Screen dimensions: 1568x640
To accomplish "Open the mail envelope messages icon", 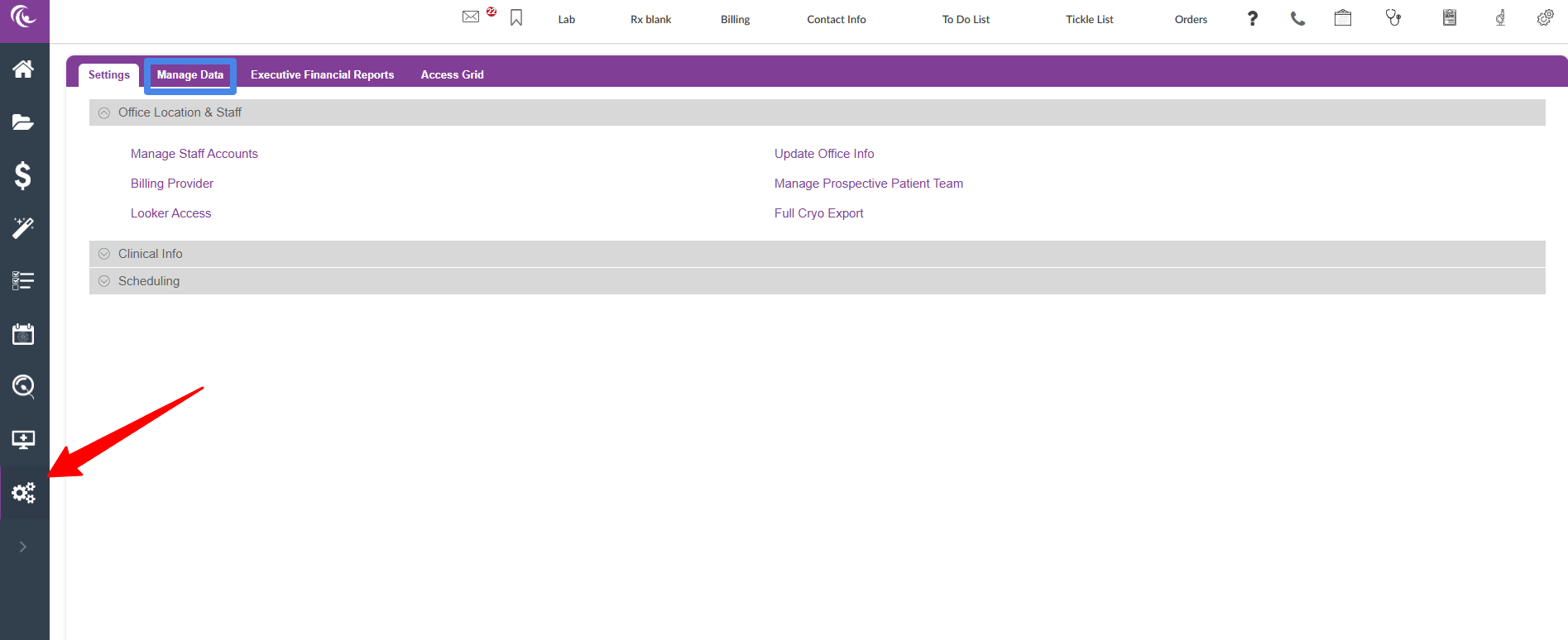I will click(x=471, y=17).
